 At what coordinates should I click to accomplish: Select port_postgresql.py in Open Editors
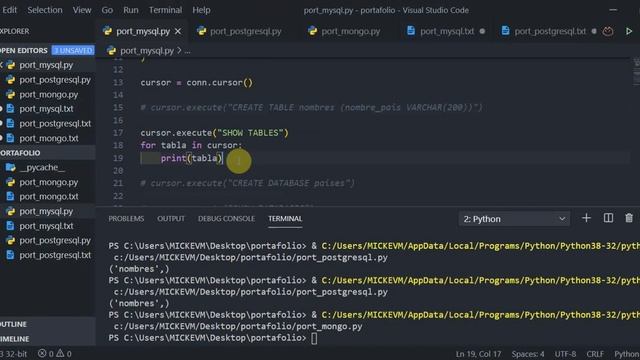point(48,80)
